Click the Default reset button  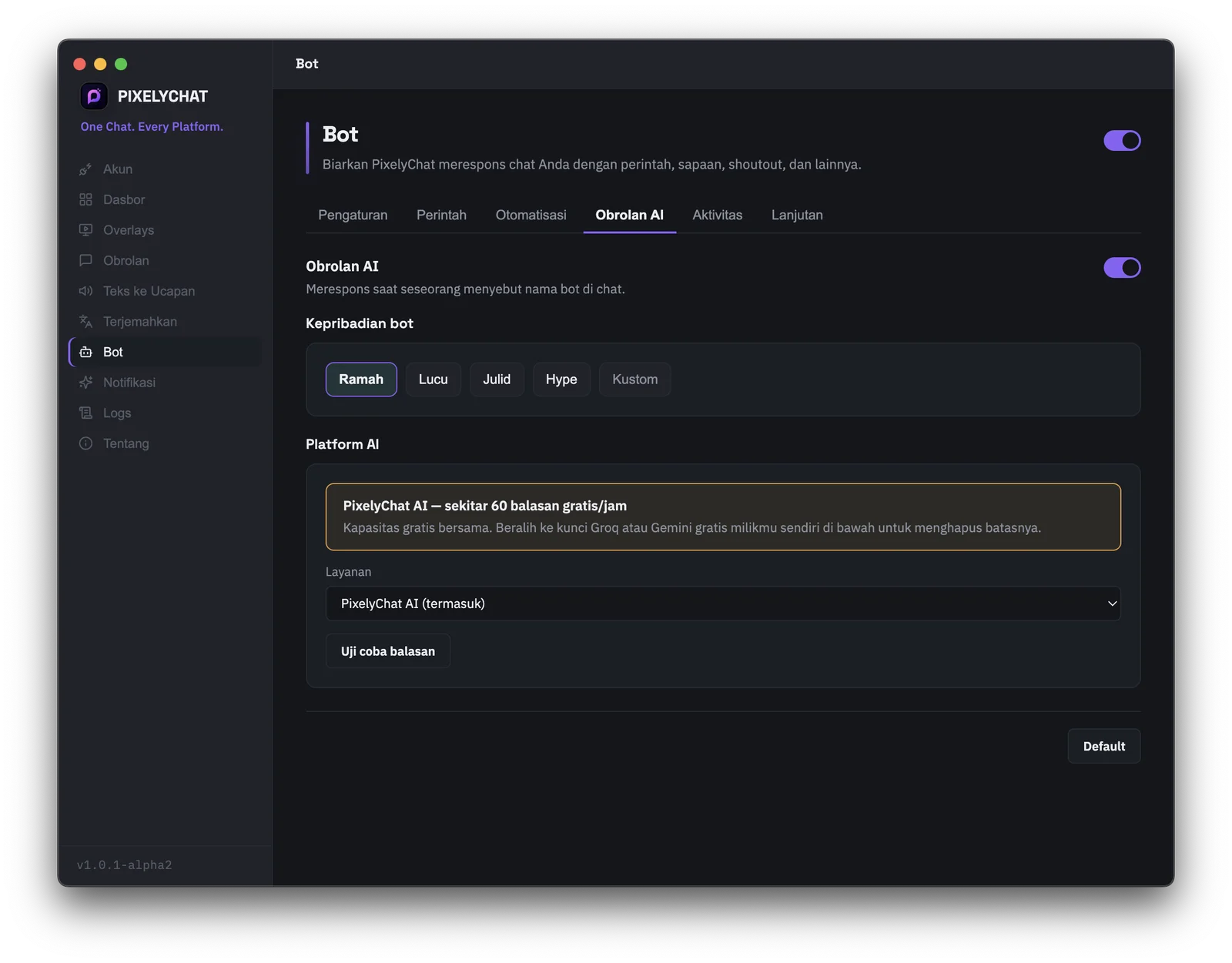(1104, 746)
